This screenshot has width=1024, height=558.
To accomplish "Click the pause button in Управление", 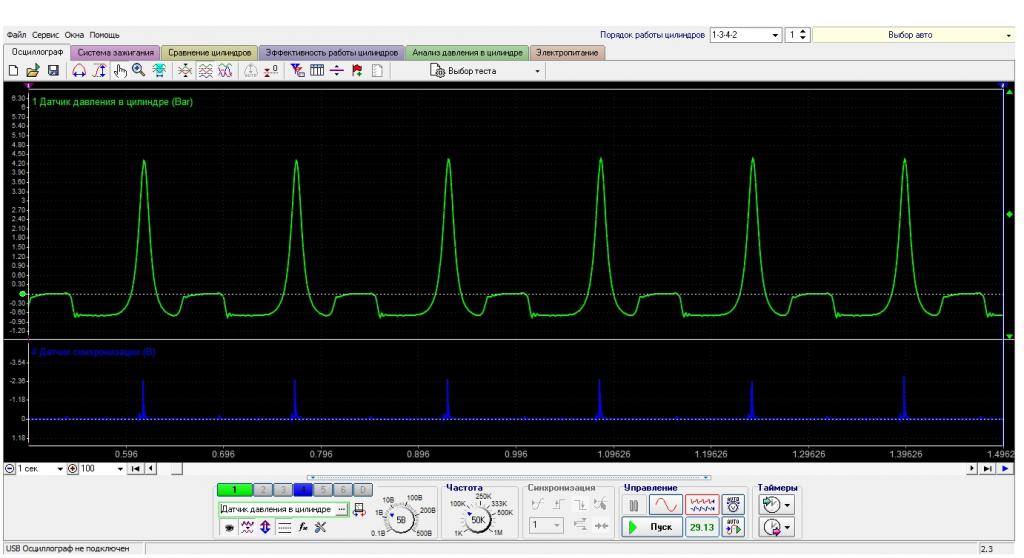I will coord(633,505).
